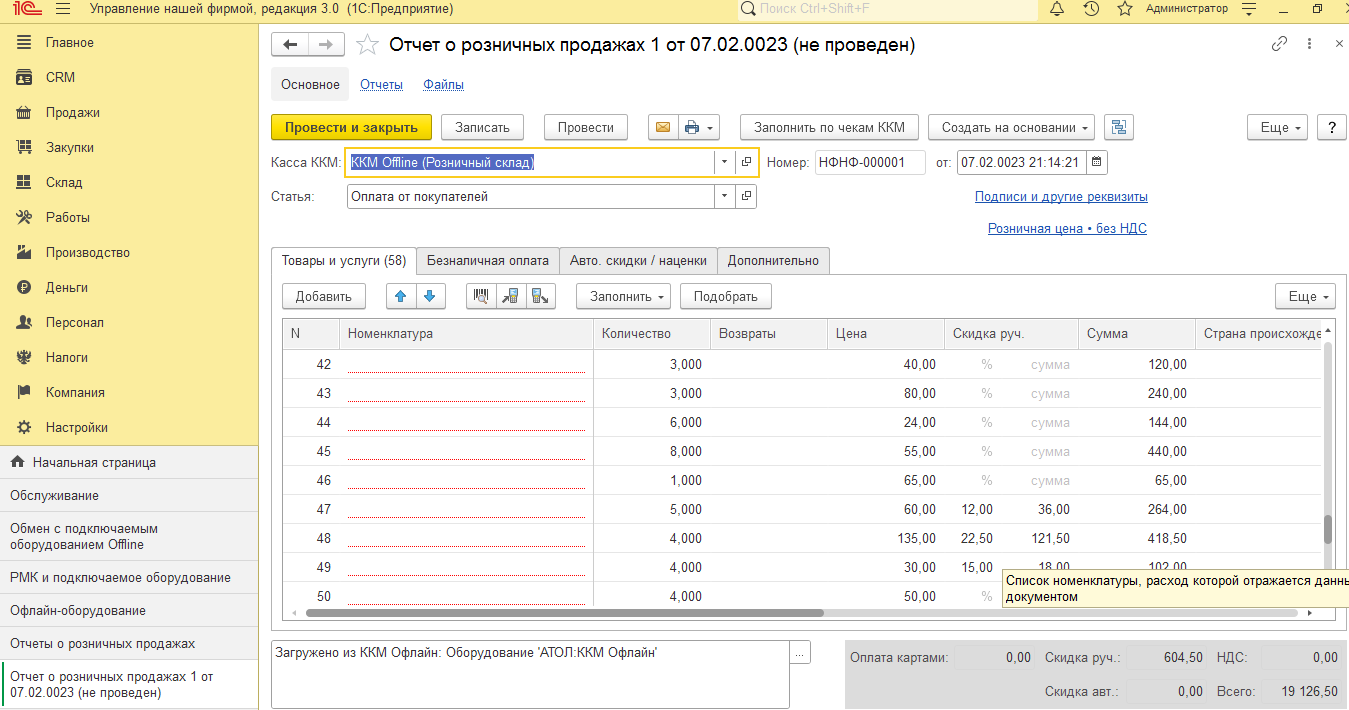Open the Продажи section in sidebar
Screen dimensions: 1349x710
coord(72,113)
